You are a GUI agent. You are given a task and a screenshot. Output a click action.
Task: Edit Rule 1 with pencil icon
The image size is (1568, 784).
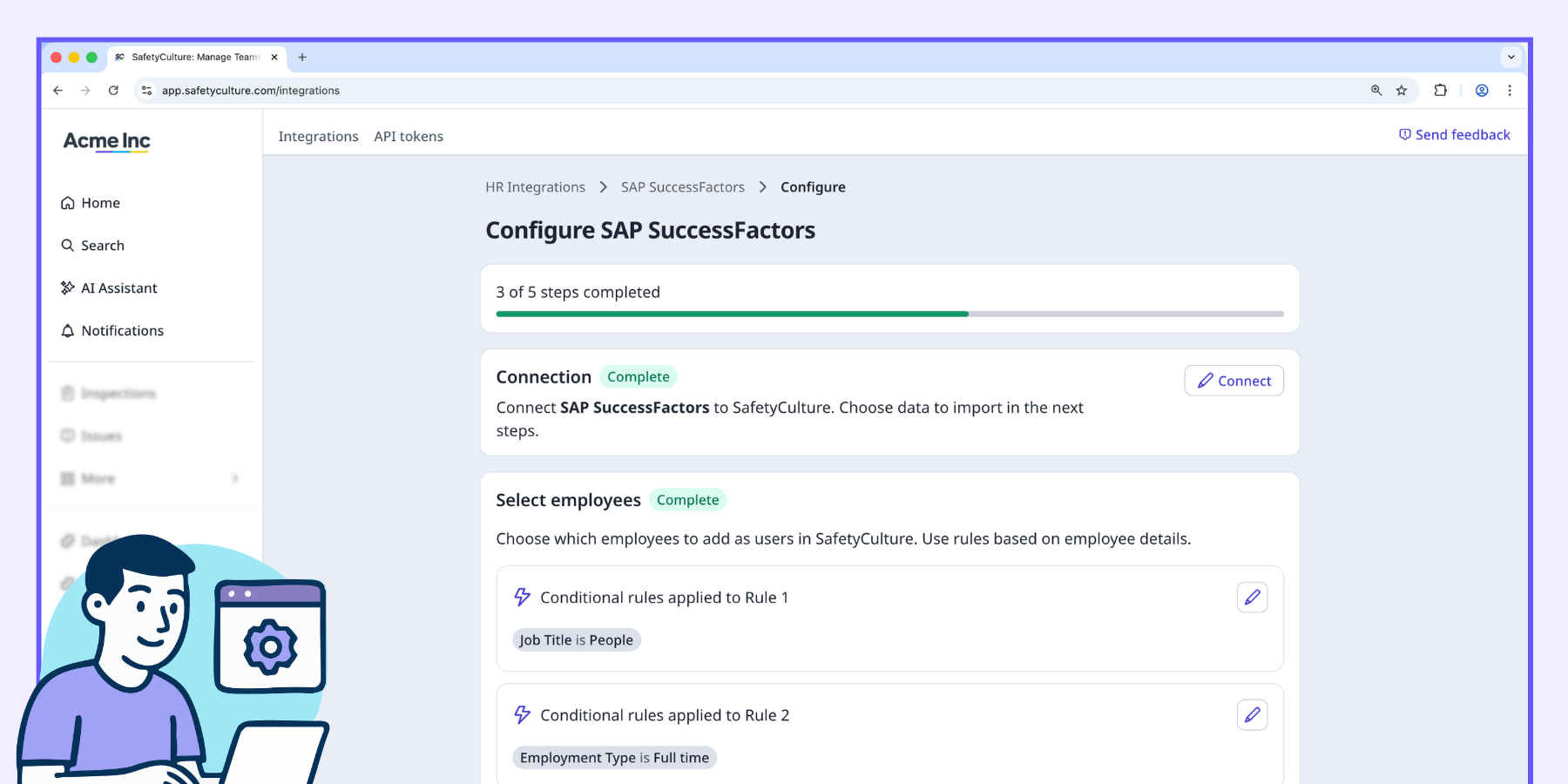pyautogui.click(x=1252, y=598)
